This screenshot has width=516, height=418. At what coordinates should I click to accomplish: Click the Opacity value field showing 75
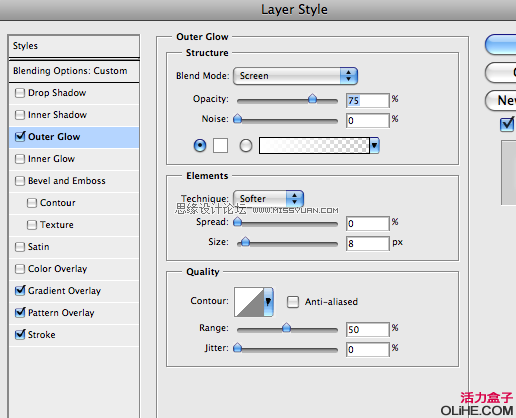[368, 100]
